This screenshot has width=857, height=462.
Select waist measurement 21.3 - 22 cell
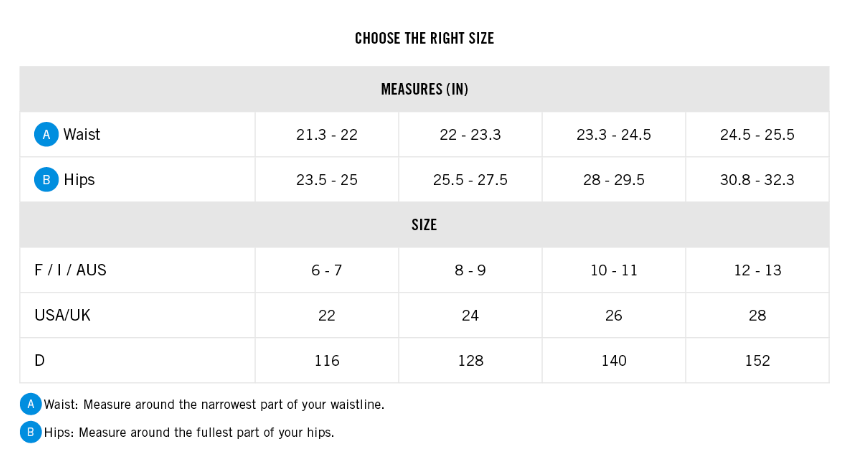pyautogui.click(x=327, y=135)
